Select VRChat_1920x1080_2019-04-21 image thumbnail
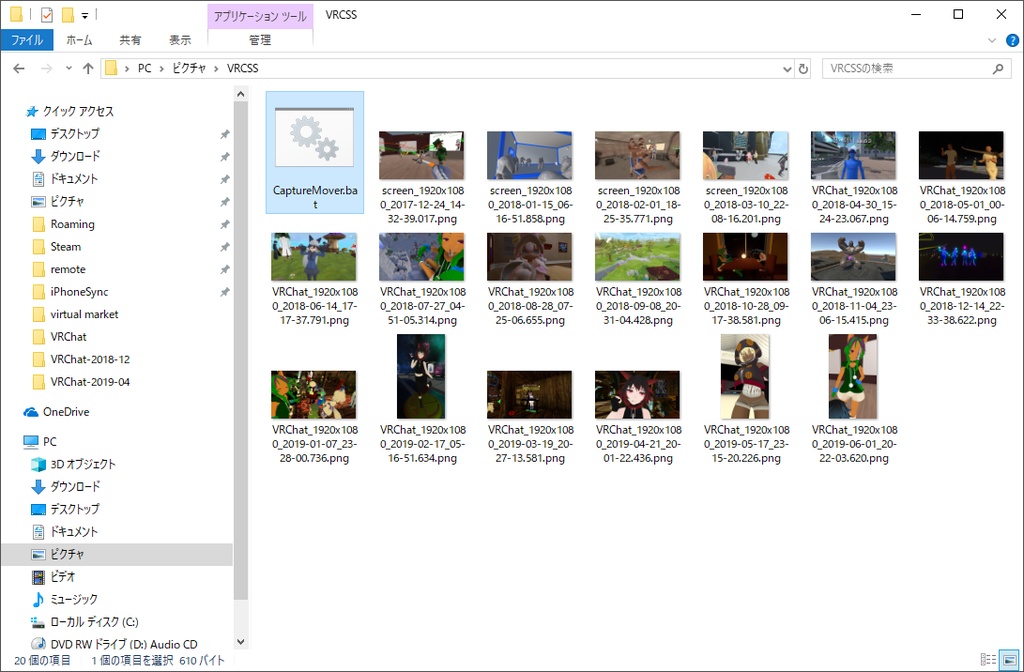Viewport: 1024px width, 672px height. pos(637,394)
